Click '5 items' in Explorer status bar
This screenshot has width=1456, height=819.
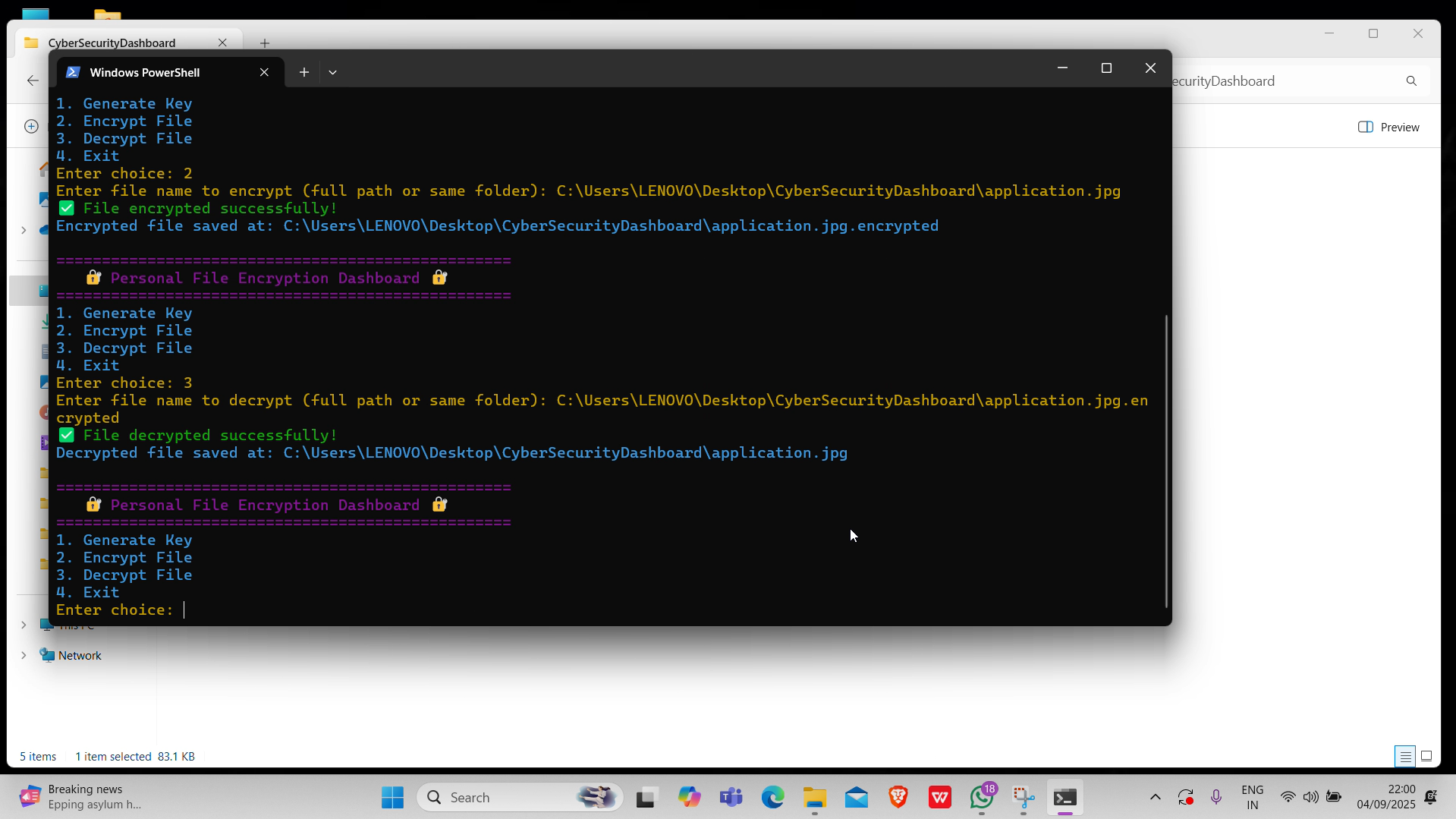38,756
